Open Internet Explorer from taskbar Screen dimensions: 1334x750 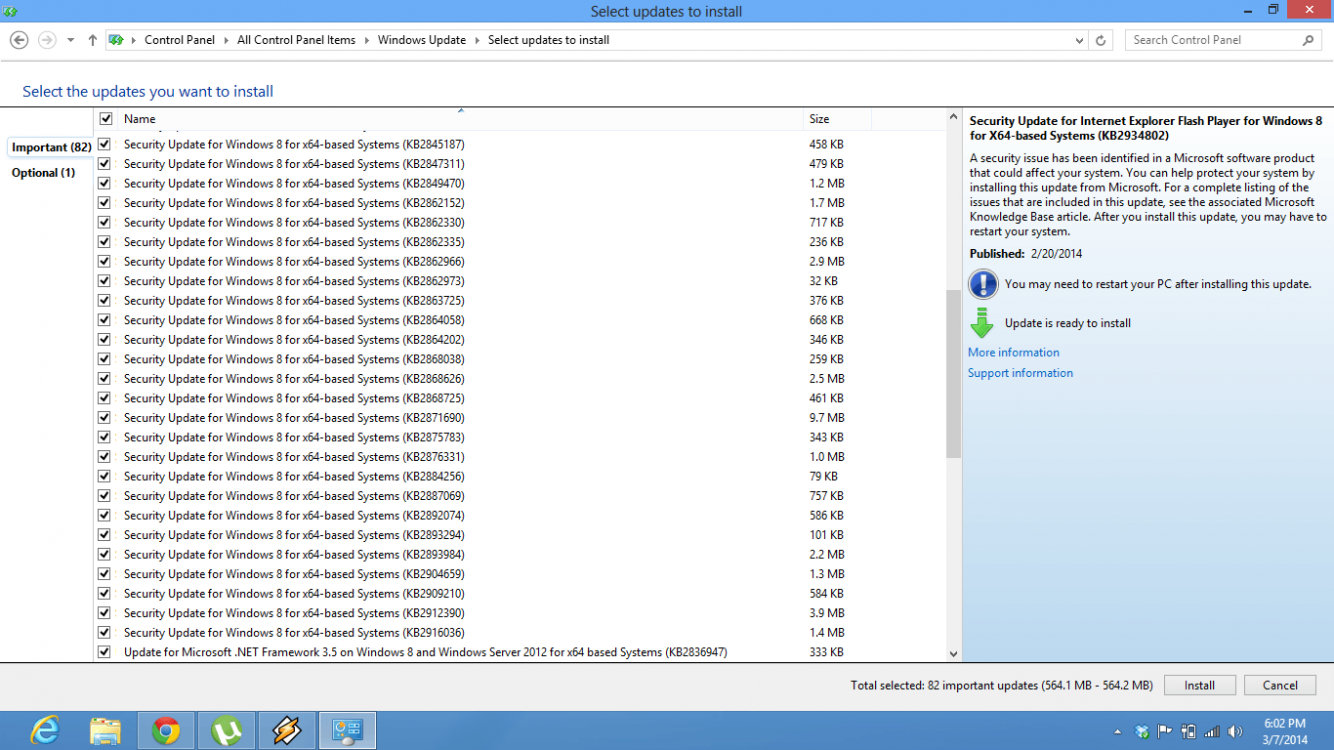[x=44, y=731]
